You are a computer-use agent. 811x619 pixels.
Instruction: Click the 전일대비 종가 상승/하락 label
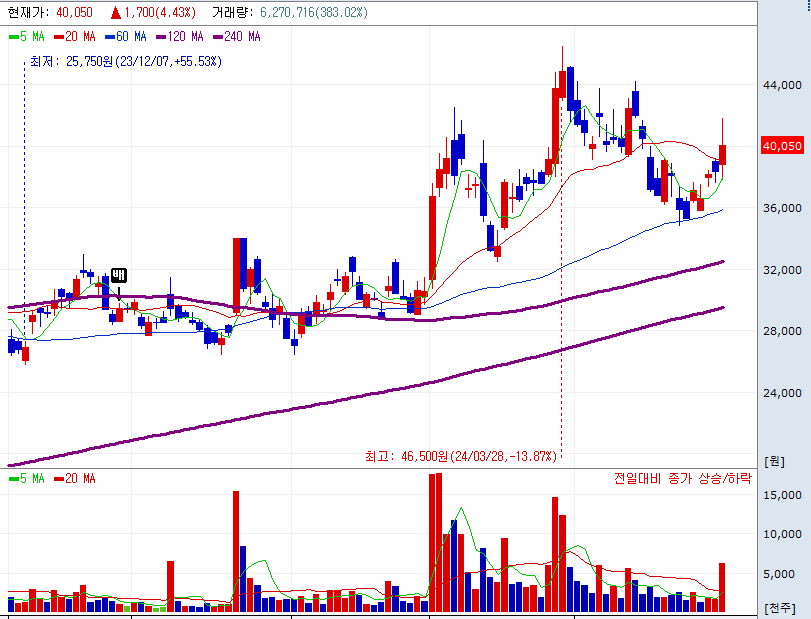(682, 478)
